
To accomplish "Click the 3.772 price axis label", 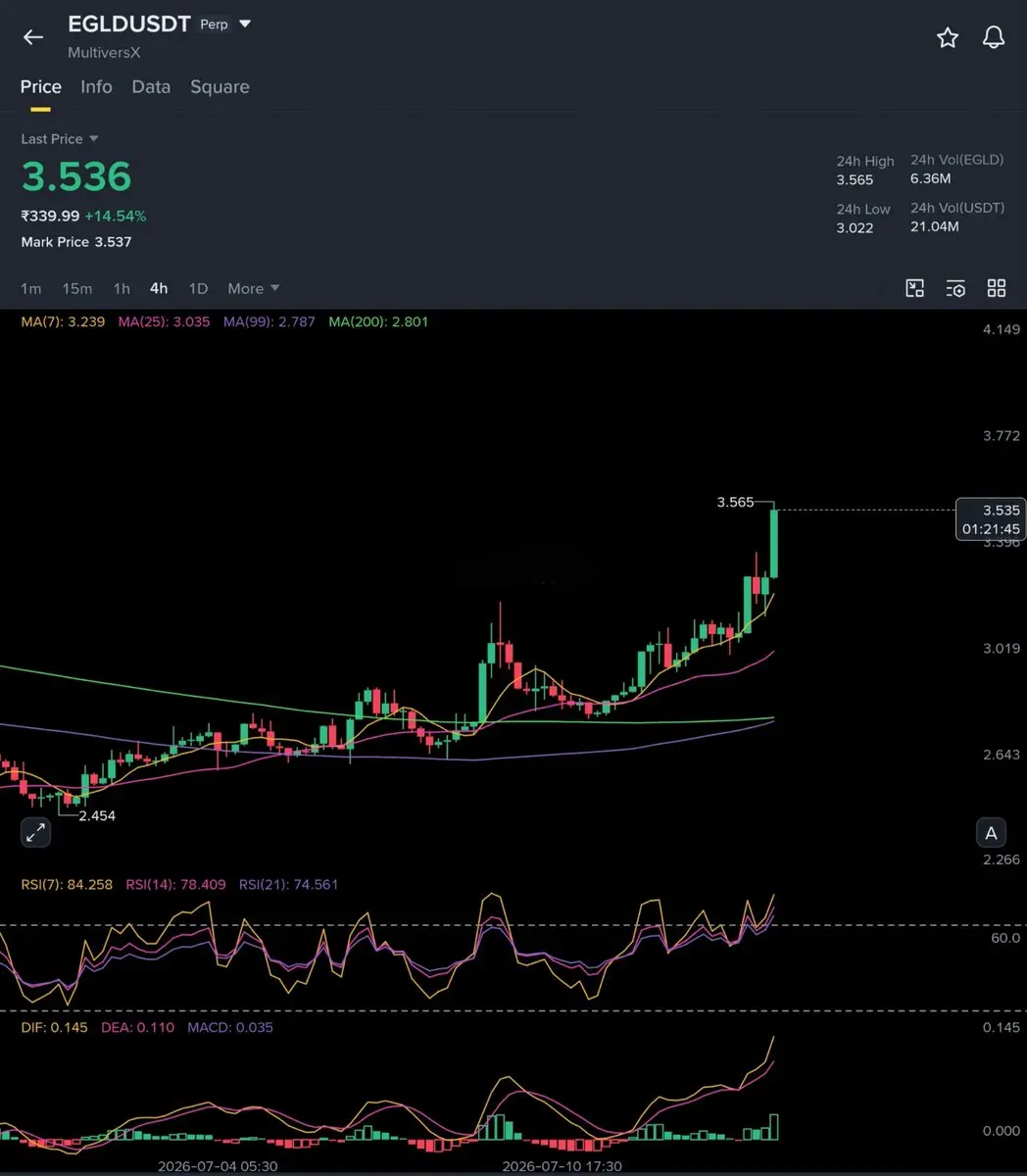I will point(1002,435).
